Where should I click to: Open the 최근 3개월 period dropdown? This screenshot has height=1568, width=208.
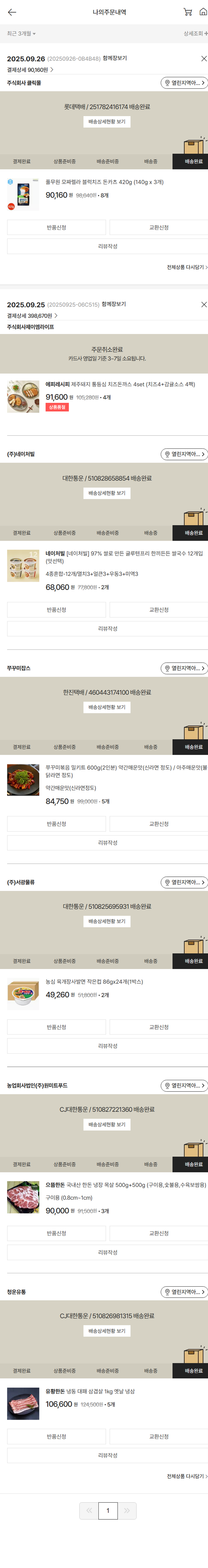pos(21,34)
